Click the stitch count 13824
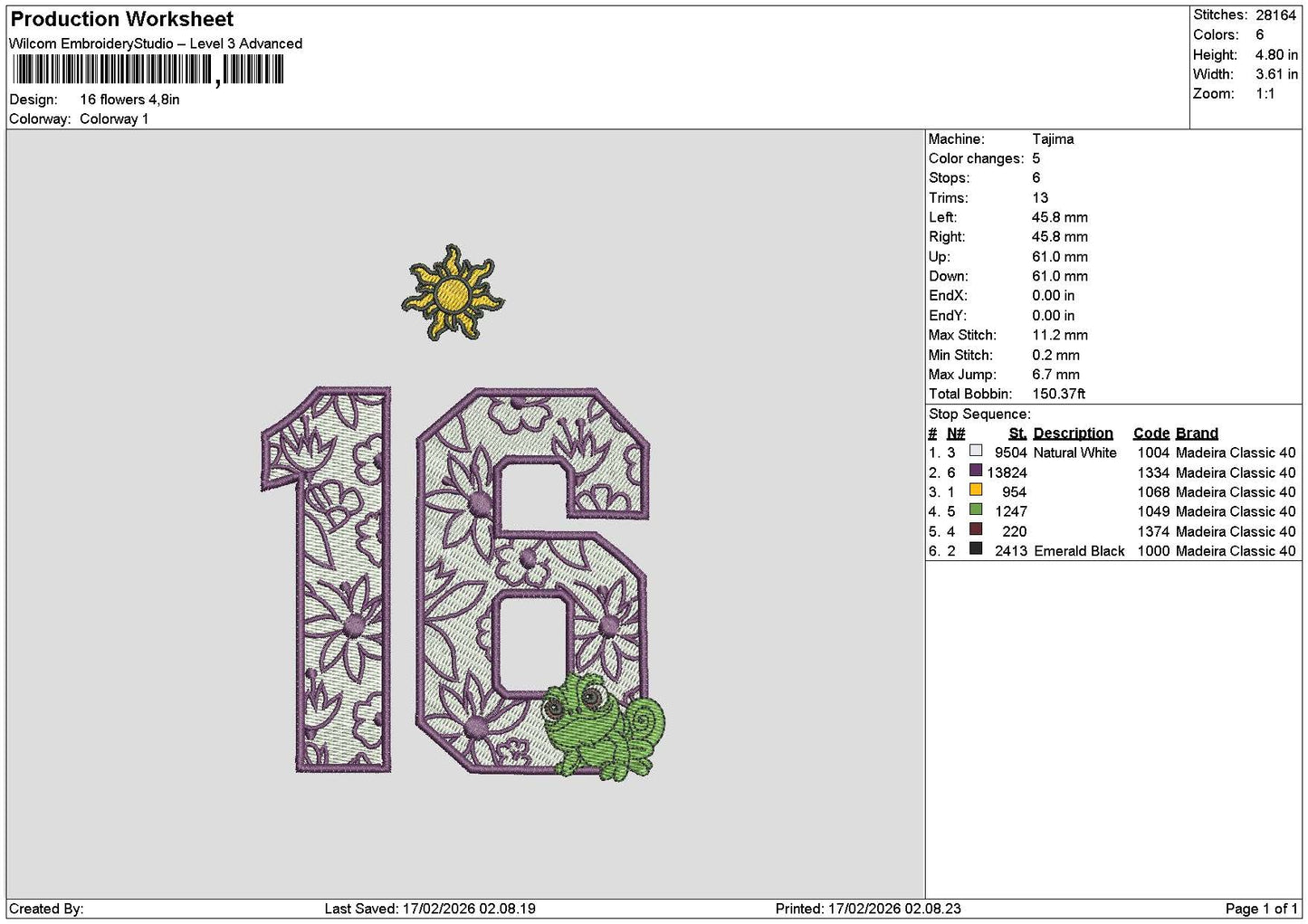The image size is (1308, 924). coord(1007,472)
